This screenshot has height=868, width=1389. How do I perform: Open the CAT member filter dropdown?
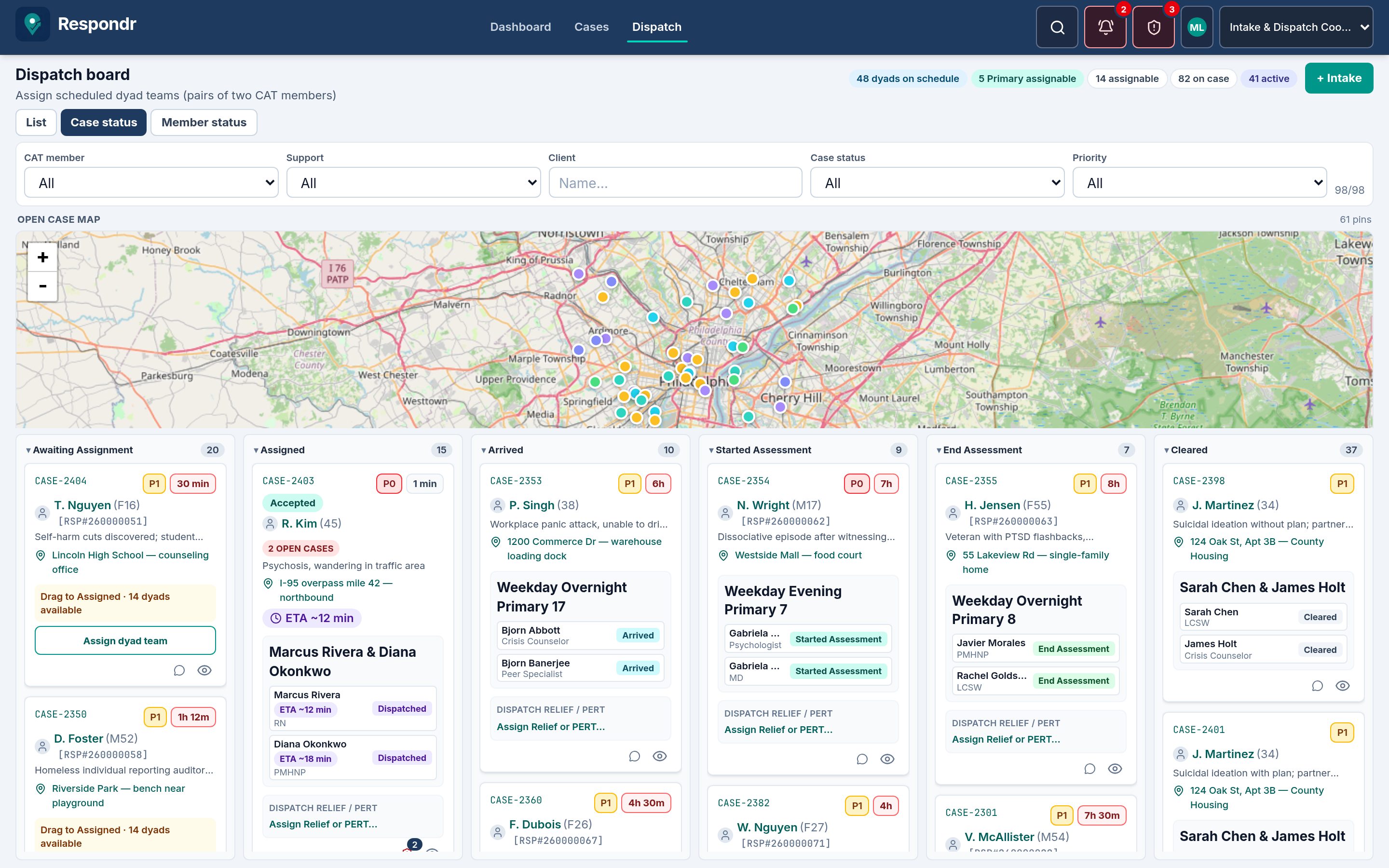(x=151, y=183)
